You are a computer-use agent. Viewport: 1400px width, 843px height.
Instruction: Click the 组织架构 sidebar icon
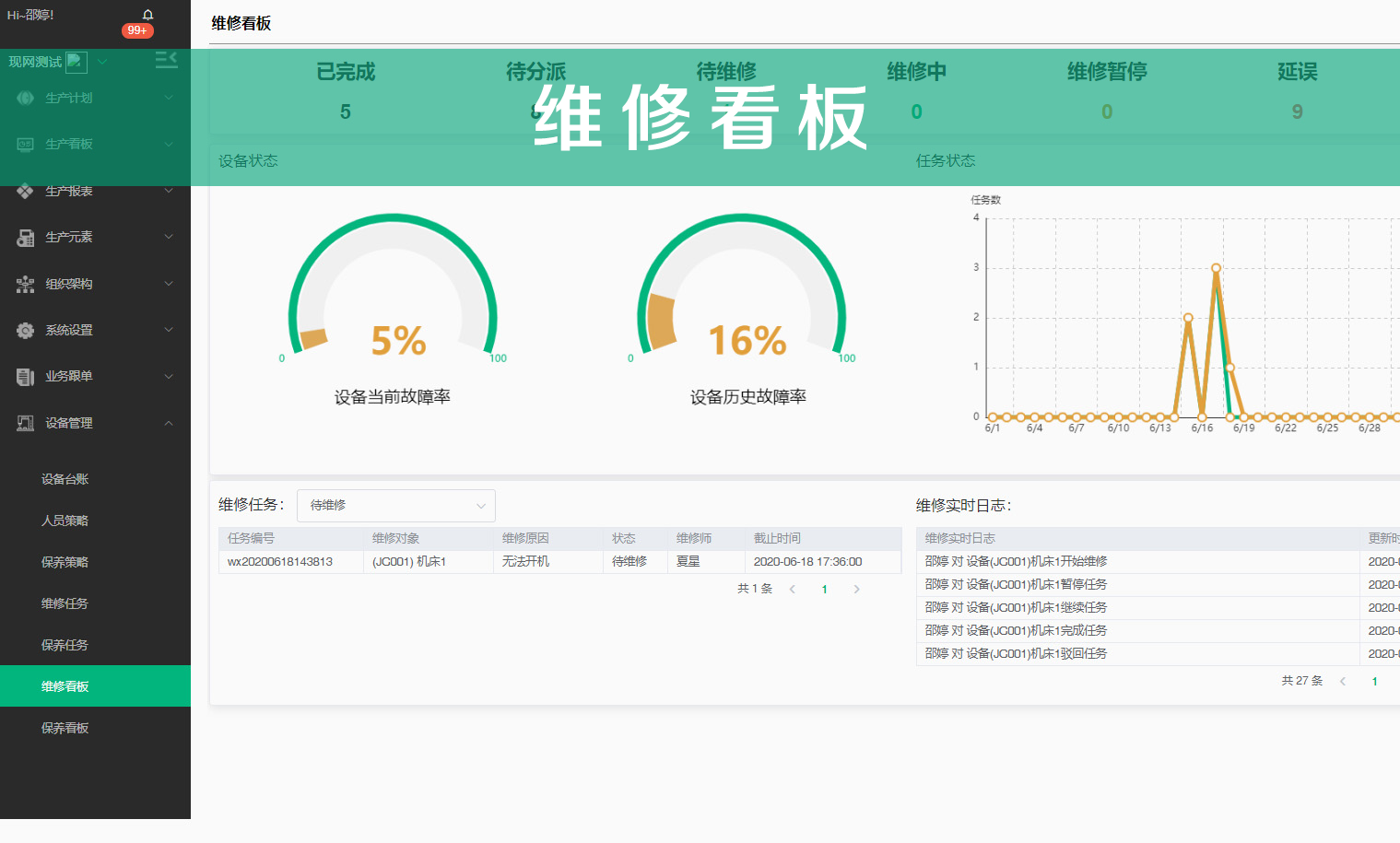tap(25, 285)
